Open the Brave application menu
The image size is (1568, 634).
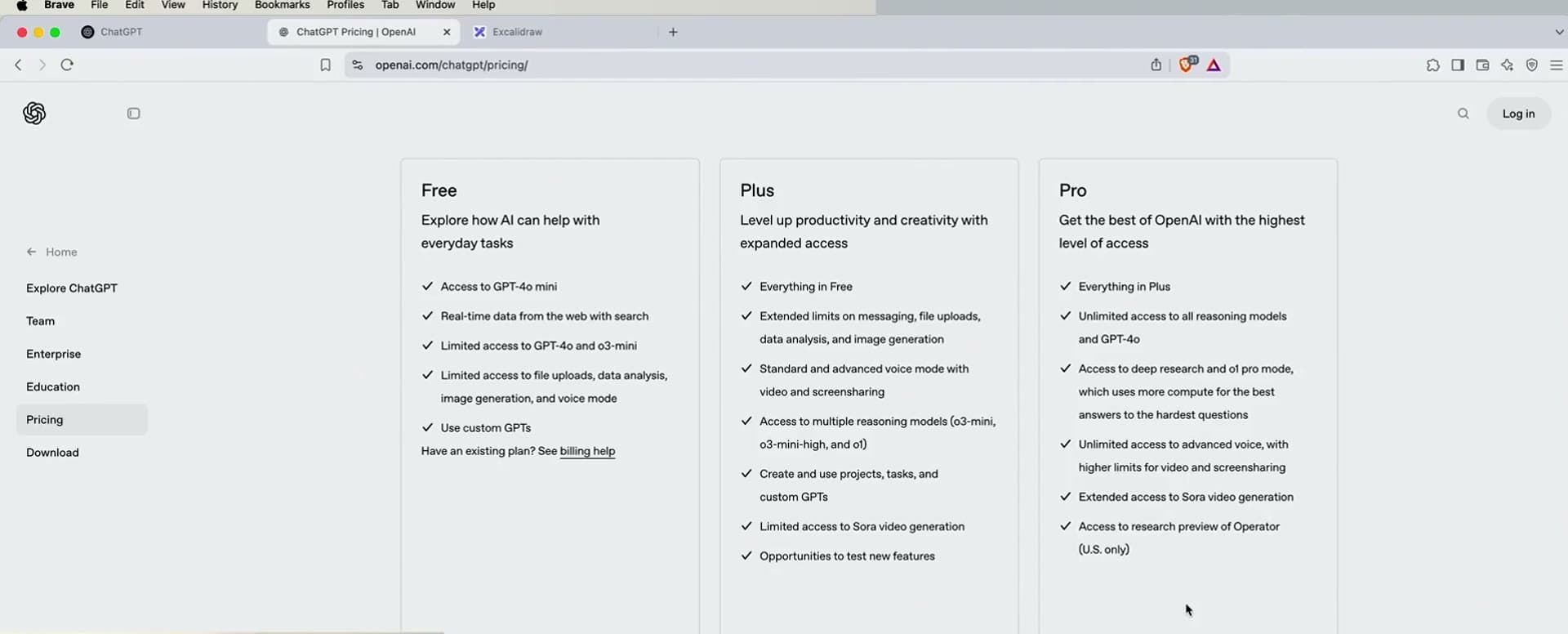60,5
